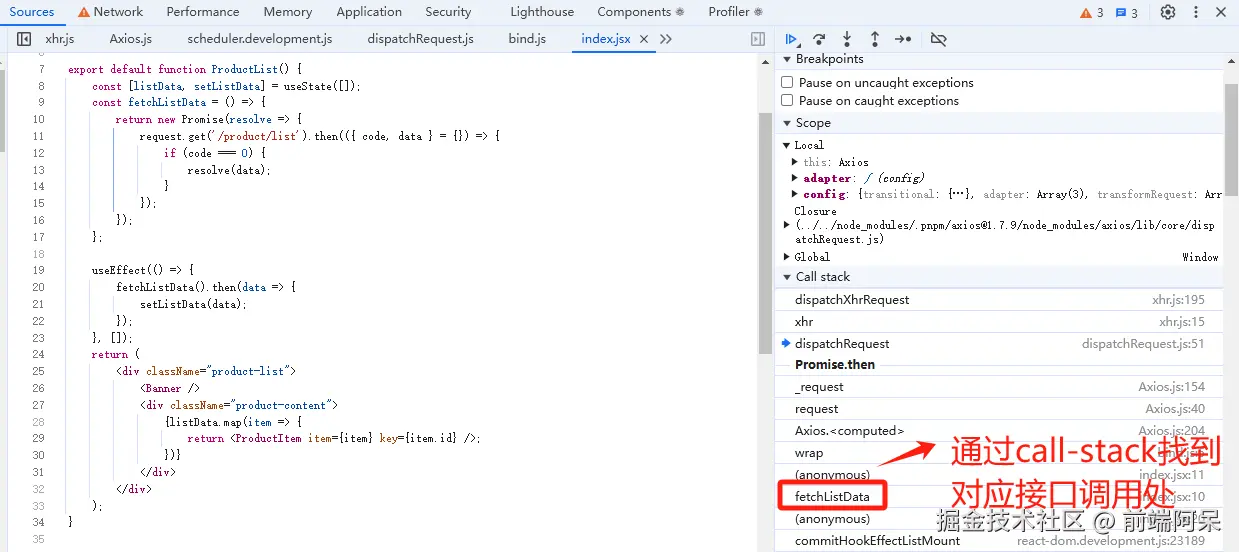Expand the 'this: Axios' entry

pos(795,162)
